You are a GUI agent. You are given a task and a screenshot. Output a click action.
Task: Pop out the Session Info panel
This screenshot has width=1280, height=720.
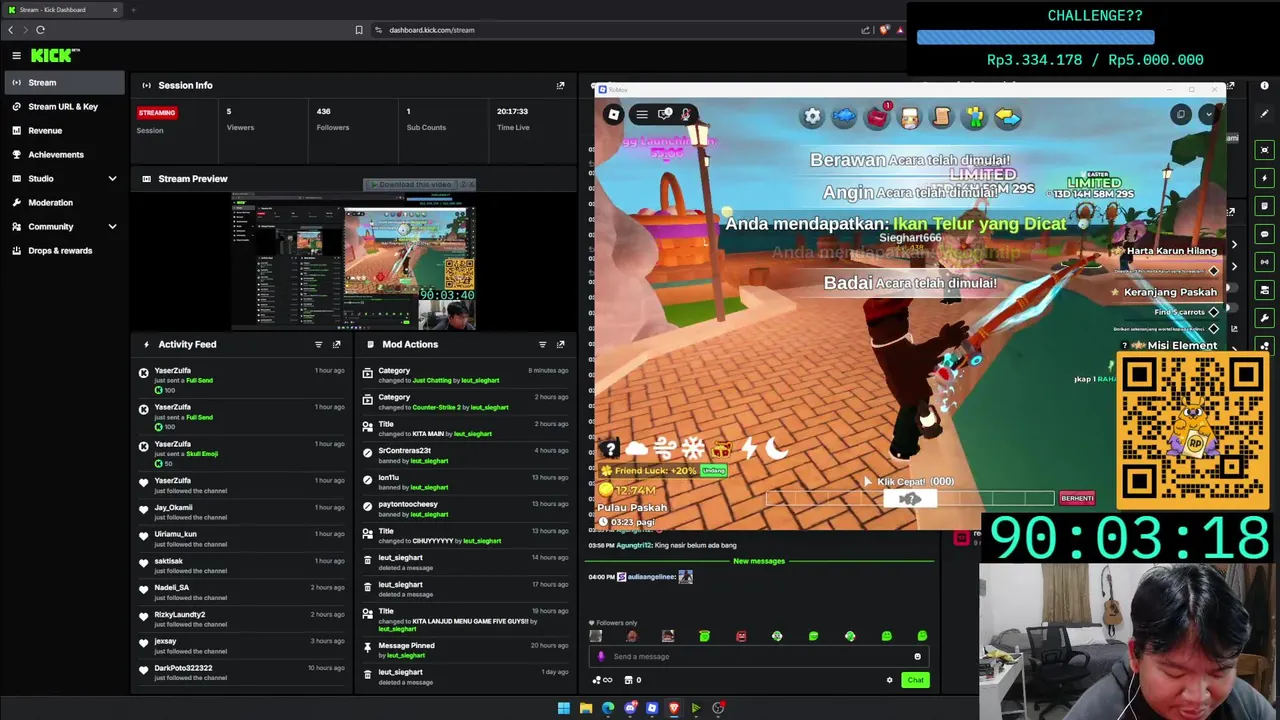pos(560,85)
